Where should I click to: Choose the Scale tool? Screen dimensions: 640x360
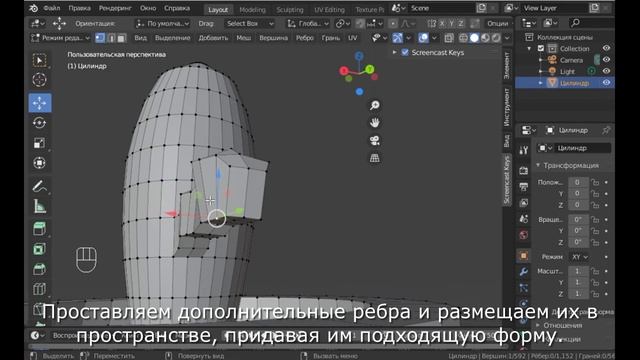pos(40,143)
